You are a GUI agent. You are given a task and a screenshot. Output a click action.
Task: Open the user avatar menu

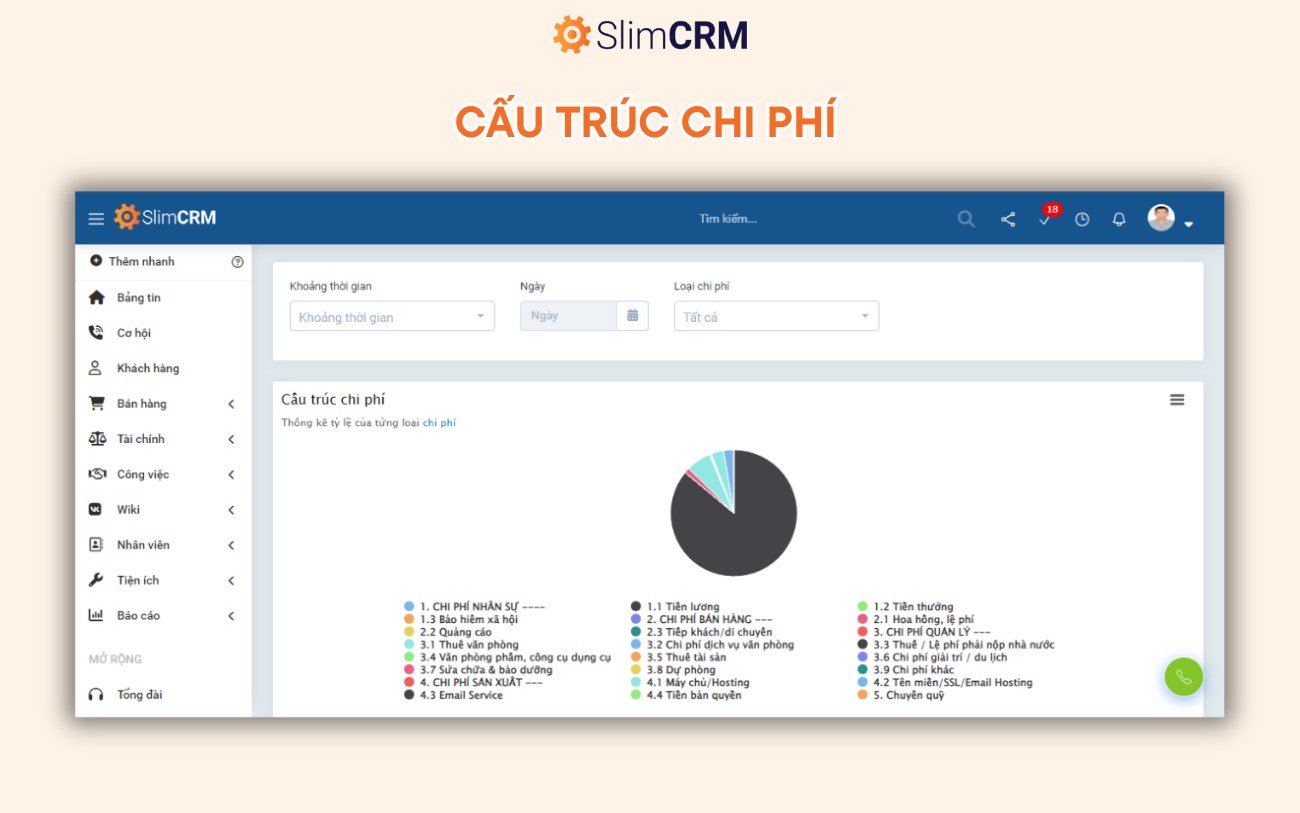coord(1170,218)
